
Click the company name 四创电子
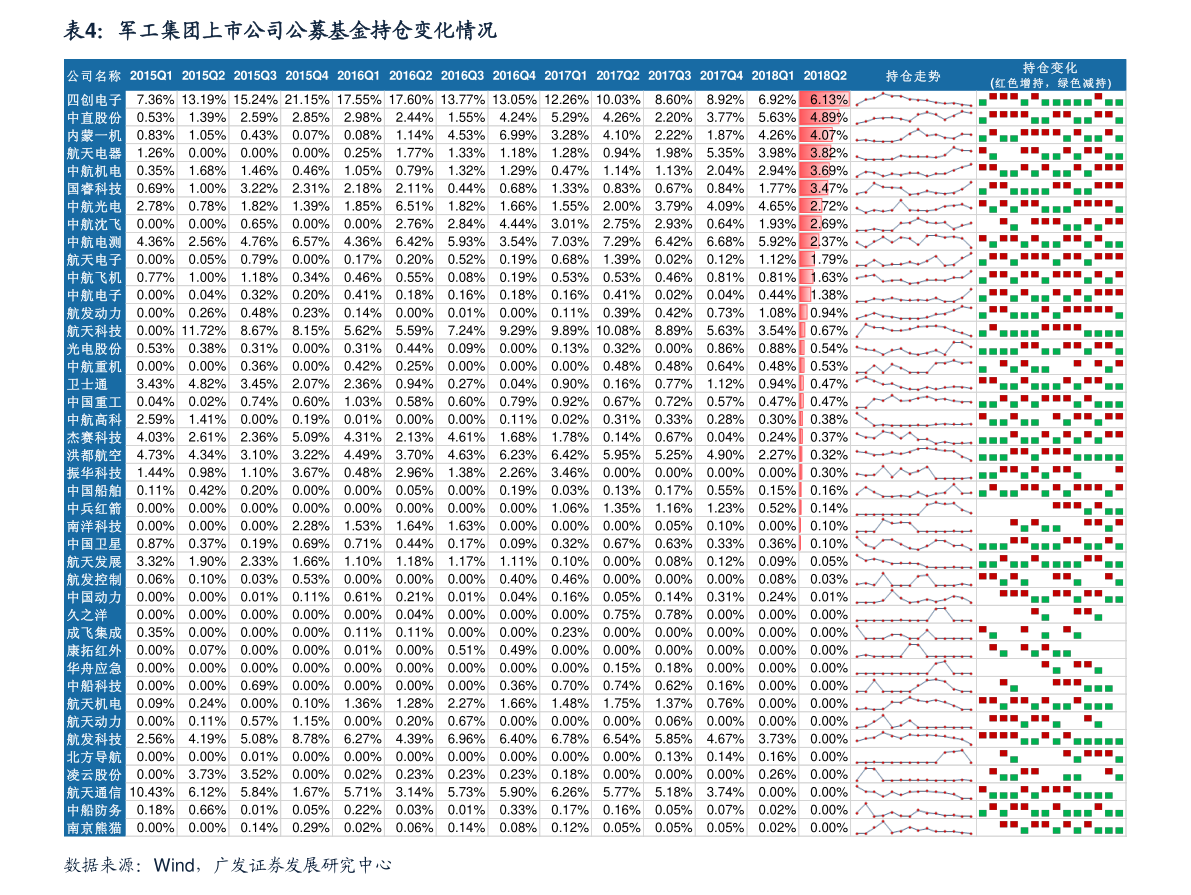pos(93,100)
